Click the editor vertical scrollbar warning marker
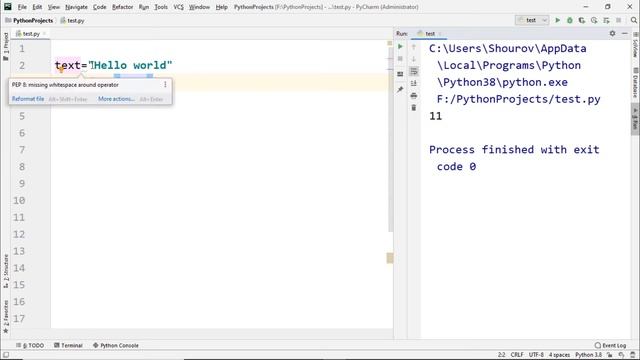The height and width of the screenshot is (360, 640). (390, 258)
